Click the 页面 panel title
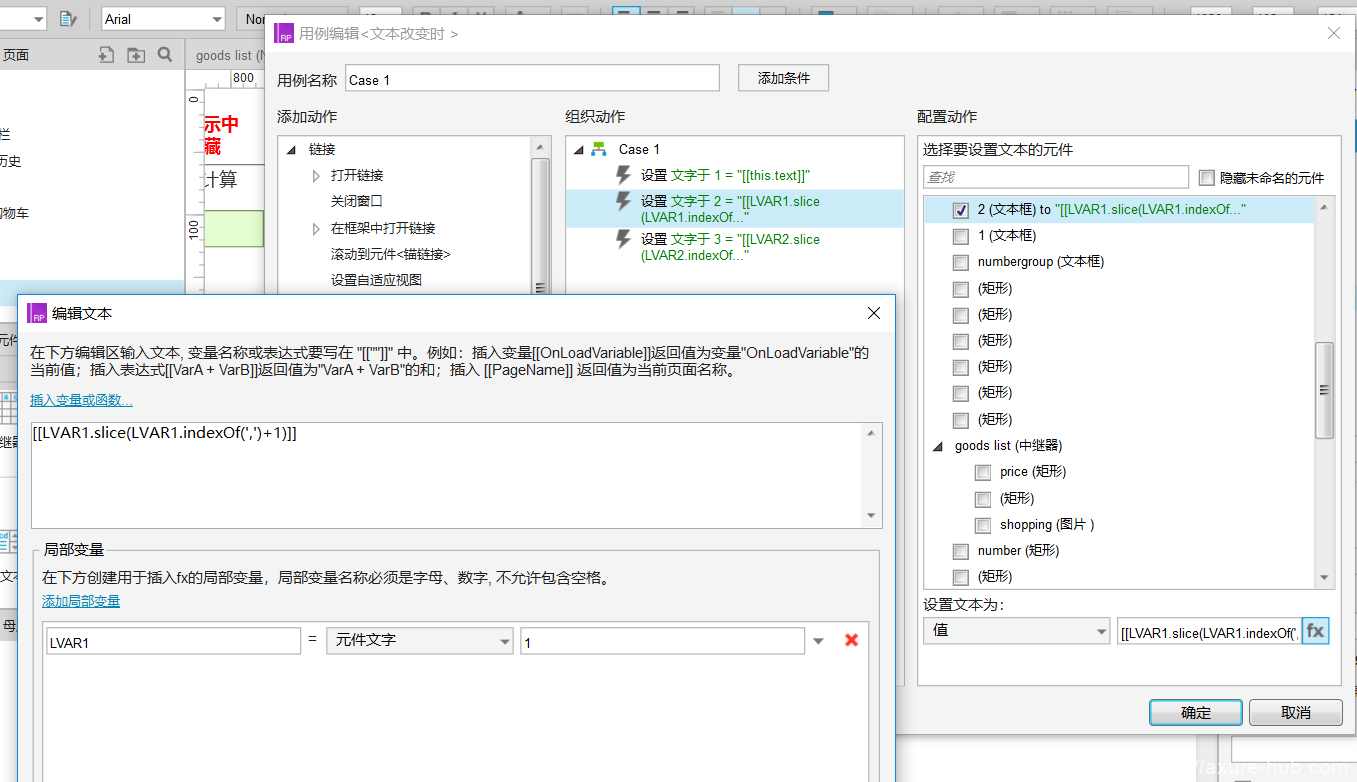 [x=16, y=55]
